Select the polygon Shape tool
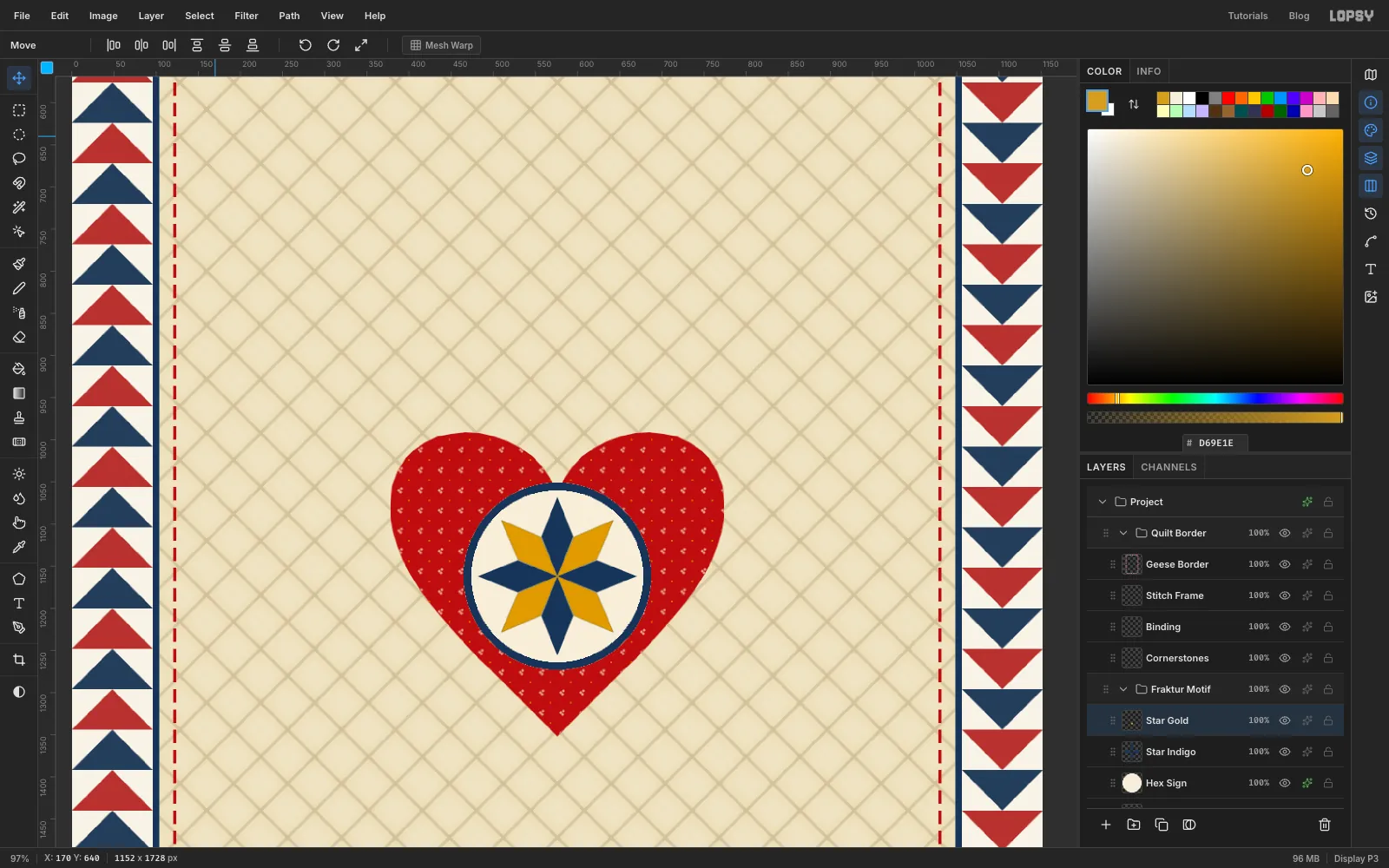Screen dimensions: 1389x868 19,579
